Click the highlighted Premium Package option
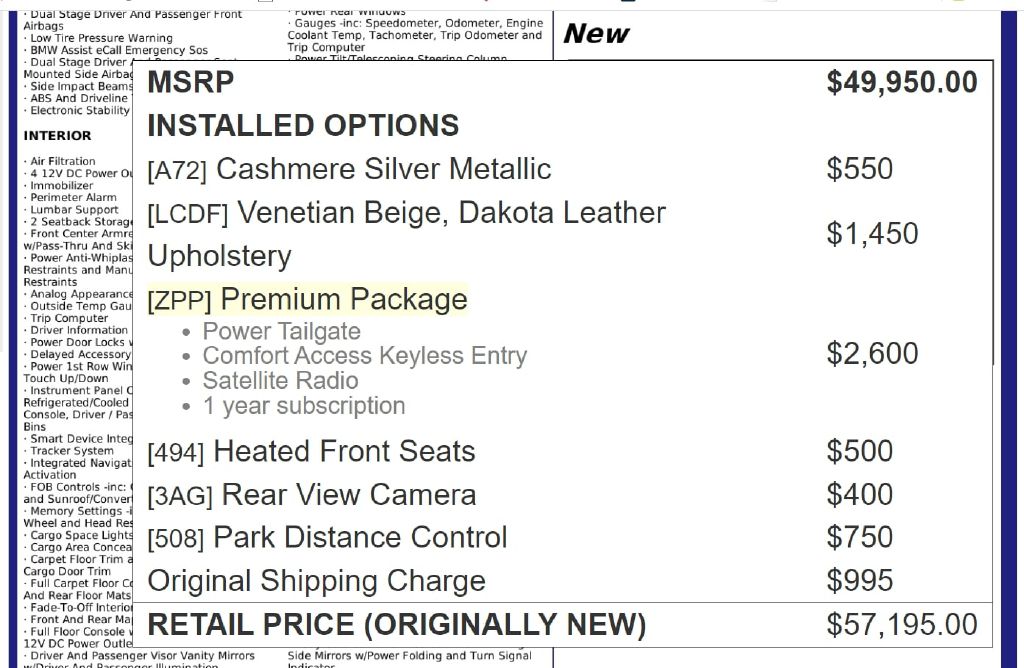Viewport: 1024px width, 668px height. pyautogui.click(x=308, y=300)
